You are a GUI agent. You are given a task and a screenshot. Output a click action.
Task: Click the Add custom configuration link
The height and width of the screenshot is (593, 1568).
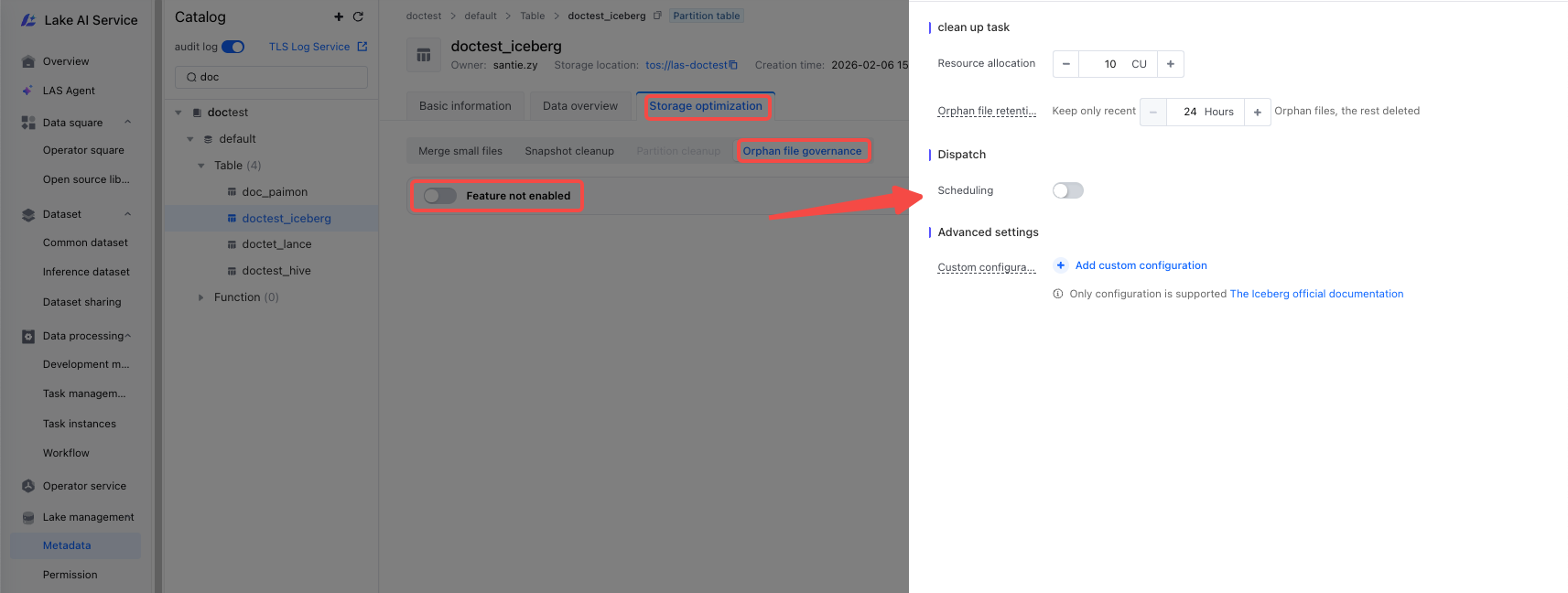coord(1141,265)
